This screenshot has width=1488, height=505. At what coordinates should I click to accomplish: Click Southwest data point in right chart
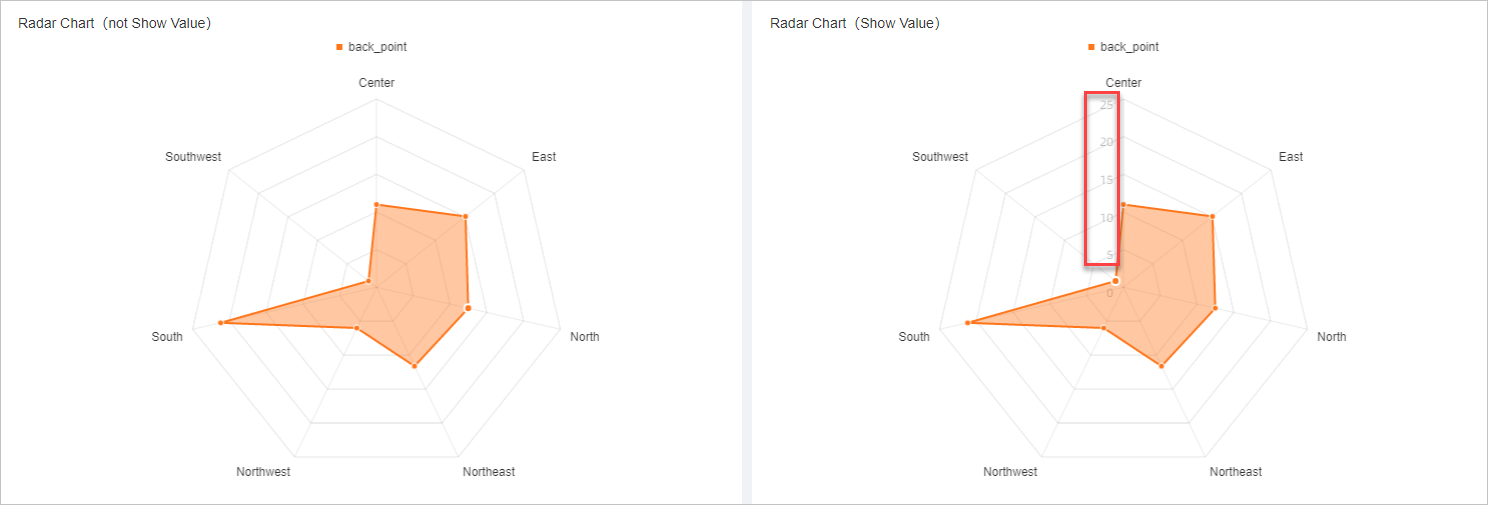pos(1116,282)
